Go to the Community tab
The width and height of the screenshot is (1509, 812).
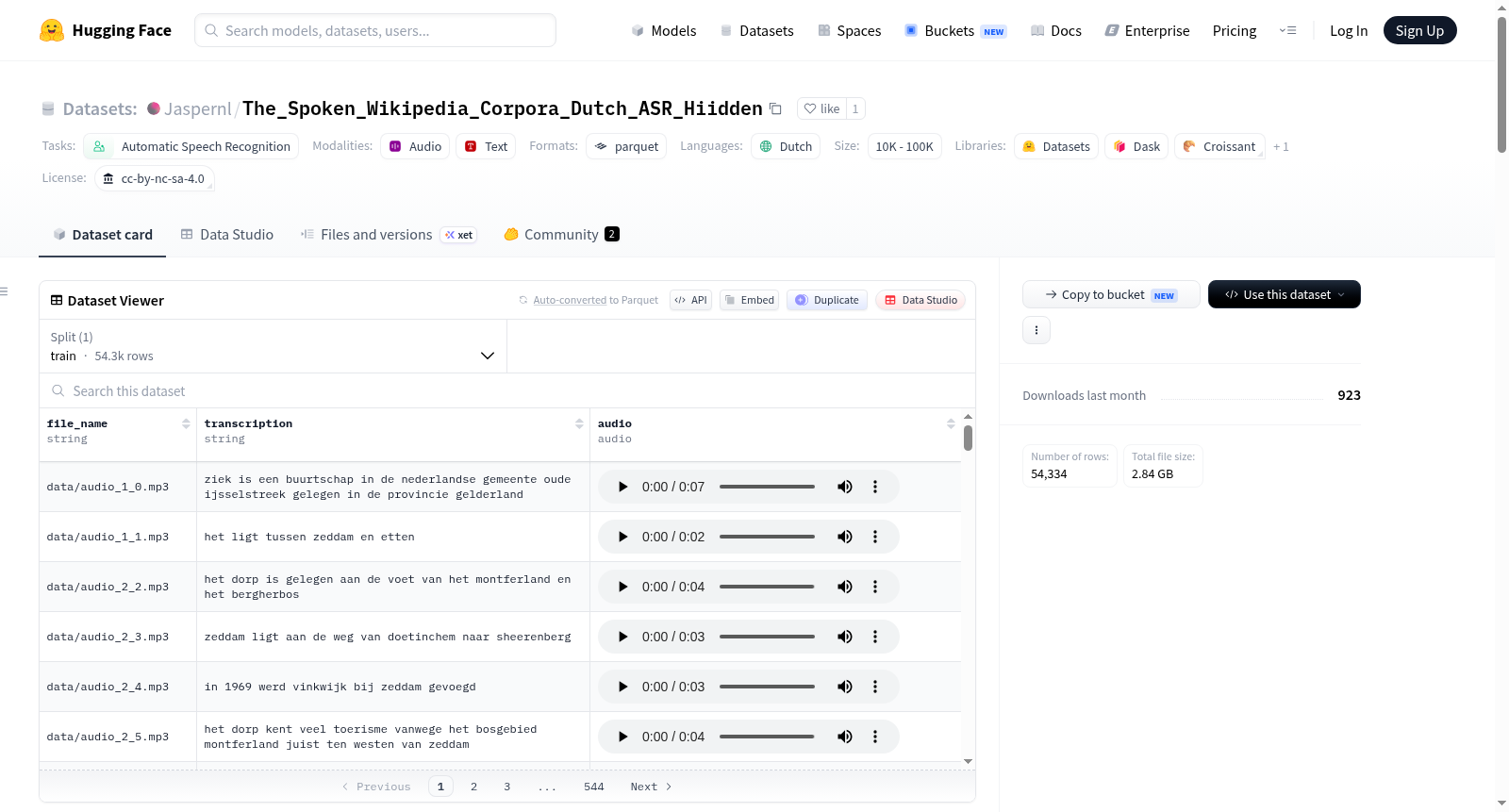[x=562, y=234]
